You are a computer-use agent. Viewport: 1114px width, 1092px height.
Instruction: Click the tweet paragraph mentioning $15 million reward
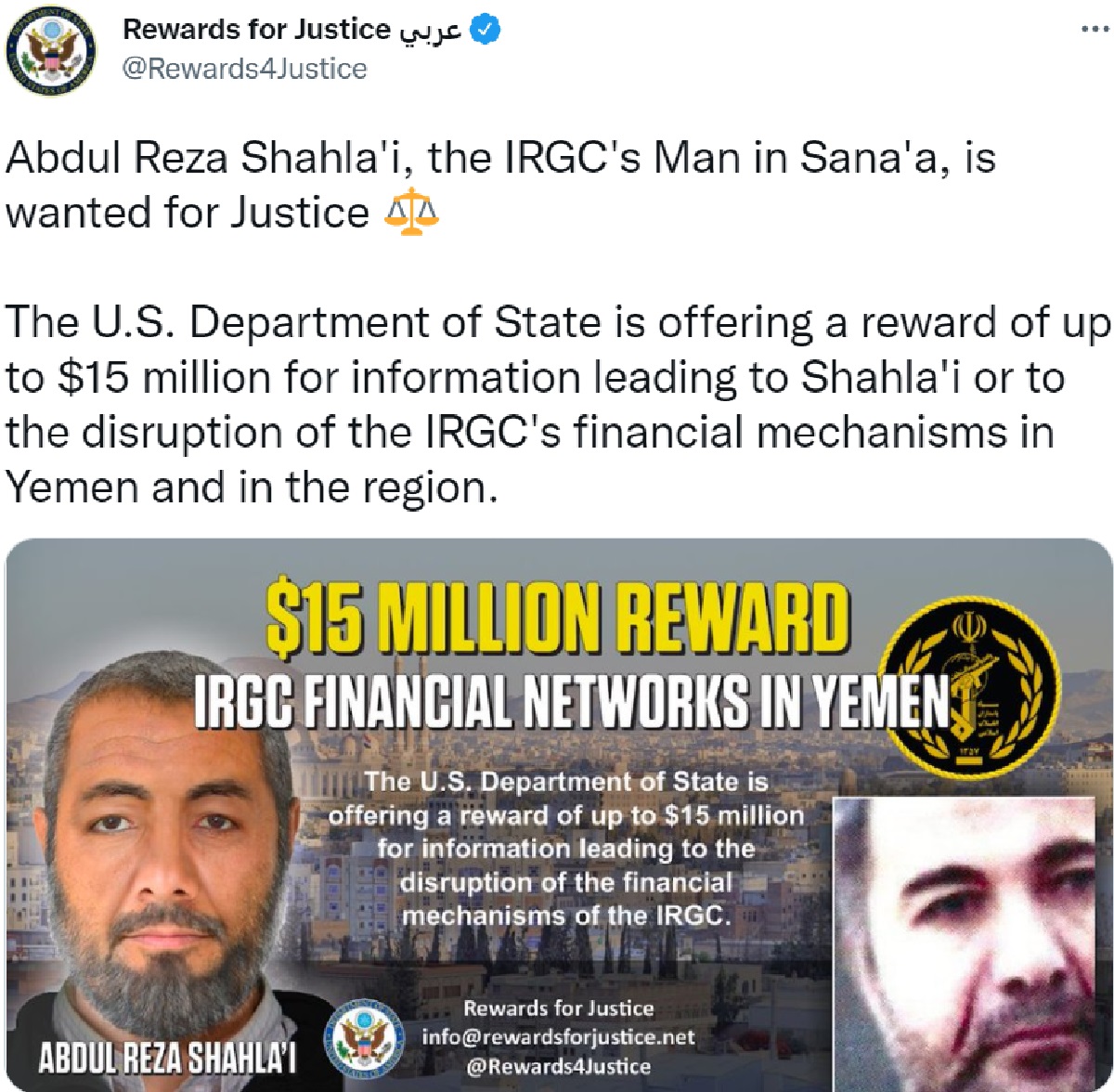point(557,405)
